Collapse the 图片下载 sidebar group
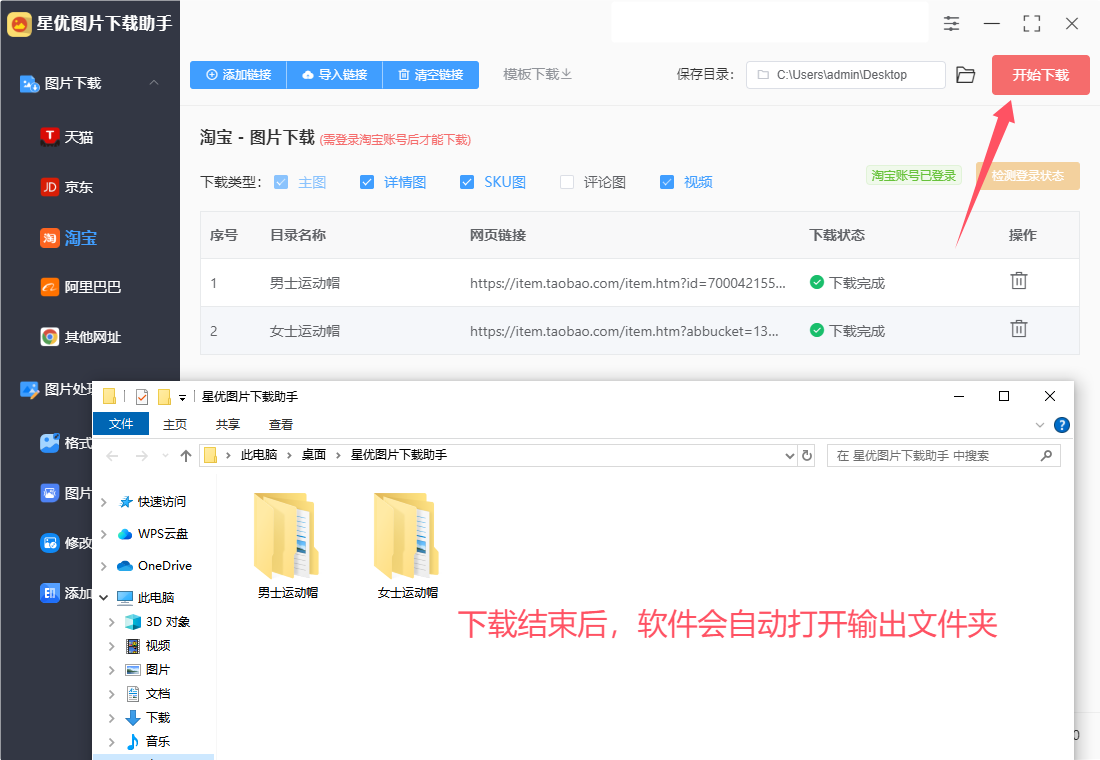The height and width of the screenshot is (760, 1100). (154, 83)
